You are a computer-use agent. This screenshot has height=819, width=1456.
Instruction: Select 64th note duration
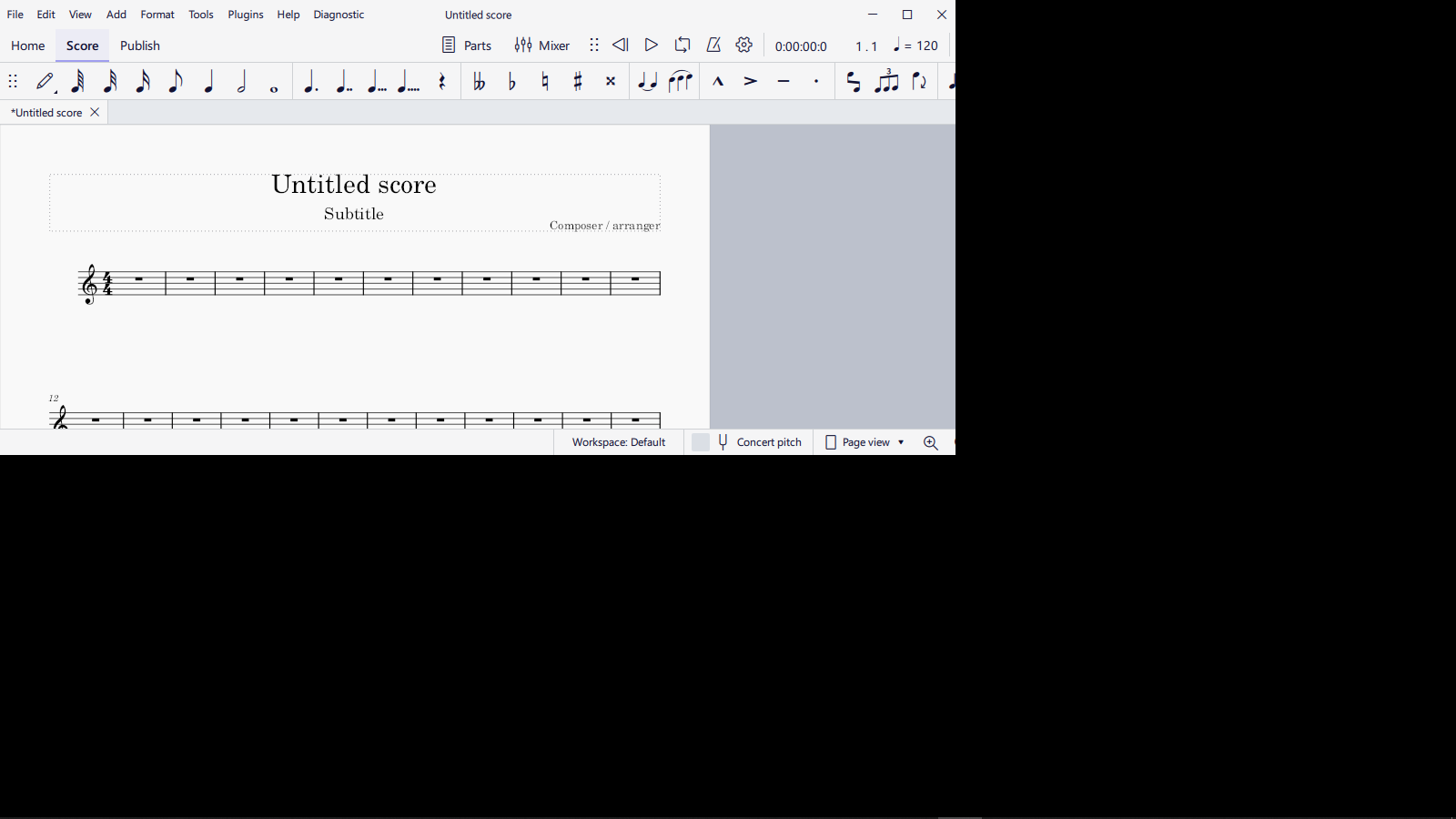(x=78, y=82)
